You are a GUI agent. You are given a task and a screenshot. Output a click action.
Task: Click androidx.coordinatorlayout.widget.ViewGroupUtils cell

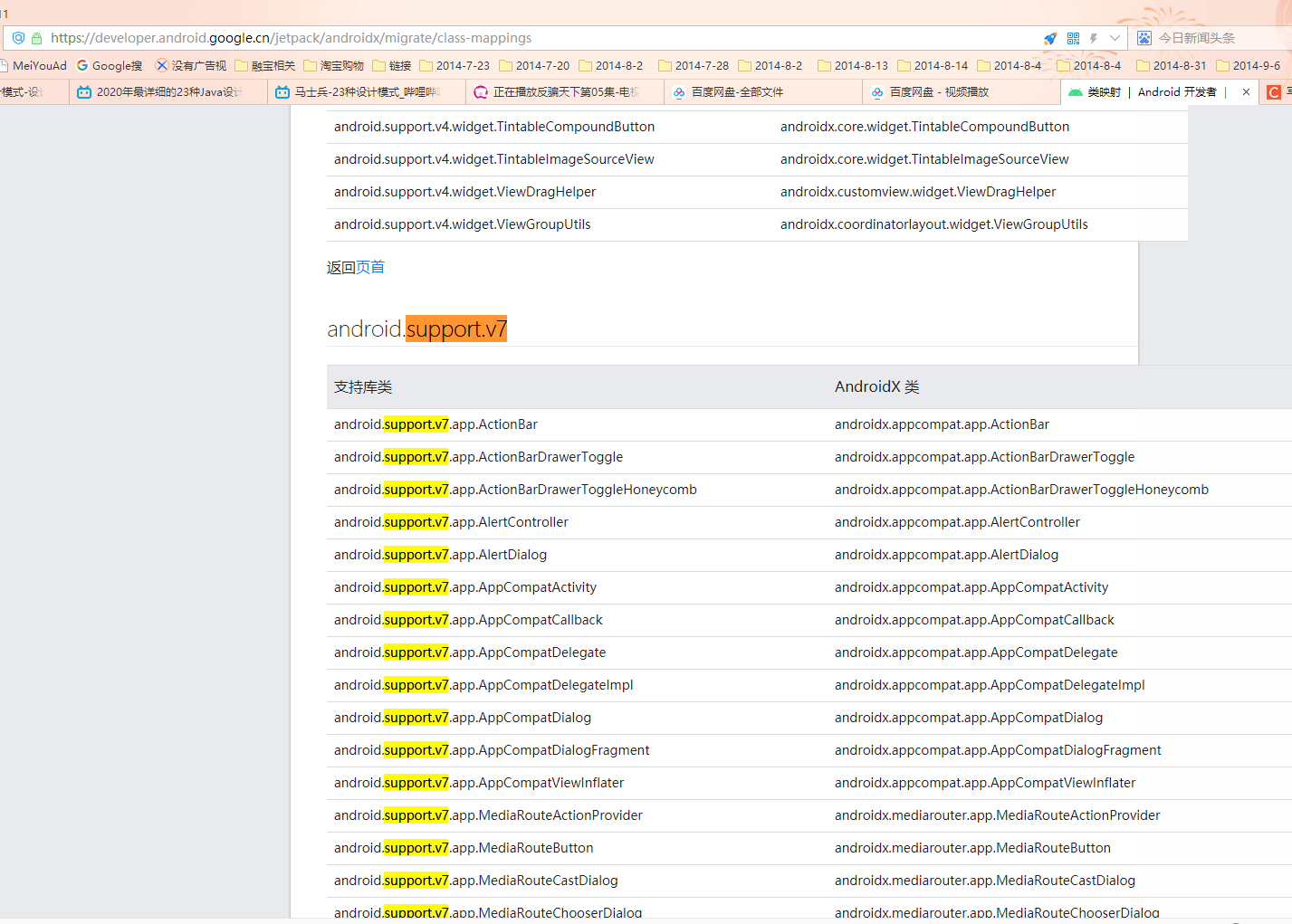(934, 224)
